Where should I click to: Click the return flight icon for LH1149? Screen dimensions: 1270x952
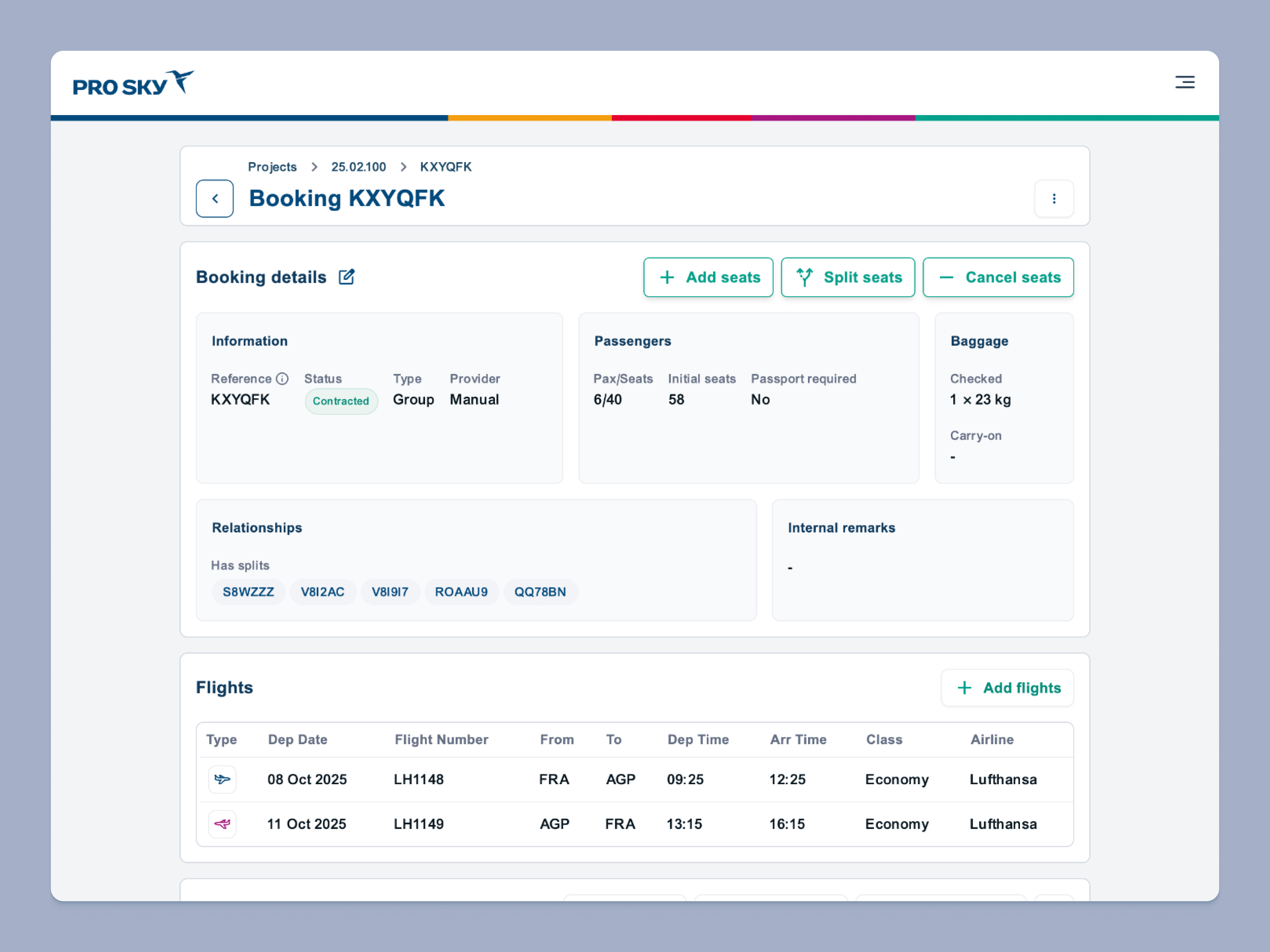pyautogui.click(x=222, y=824)
